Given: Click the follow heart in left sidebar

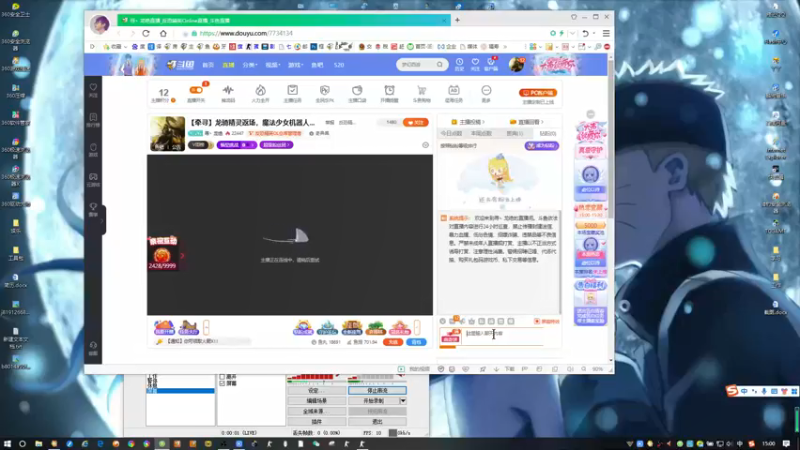Looking at the screenshot, I should [93, 90].
